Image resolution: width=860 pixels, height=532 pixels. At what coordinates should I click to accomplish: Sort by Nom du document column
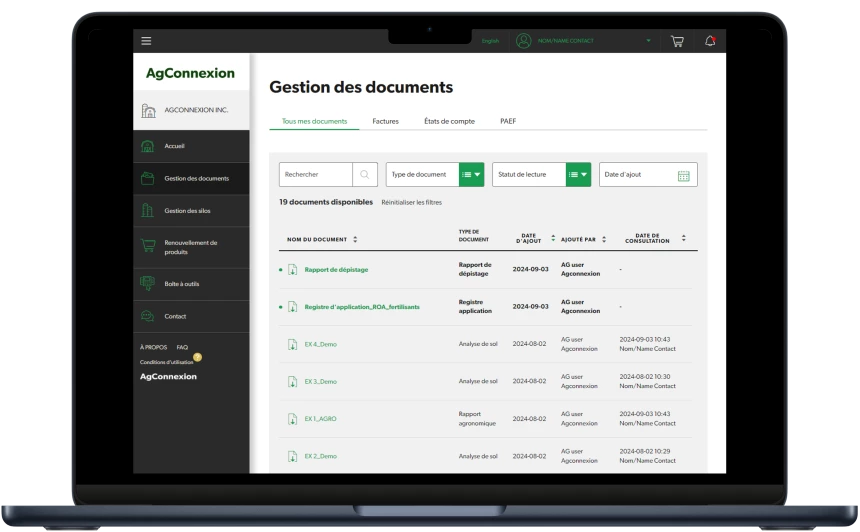pos(355,240)
